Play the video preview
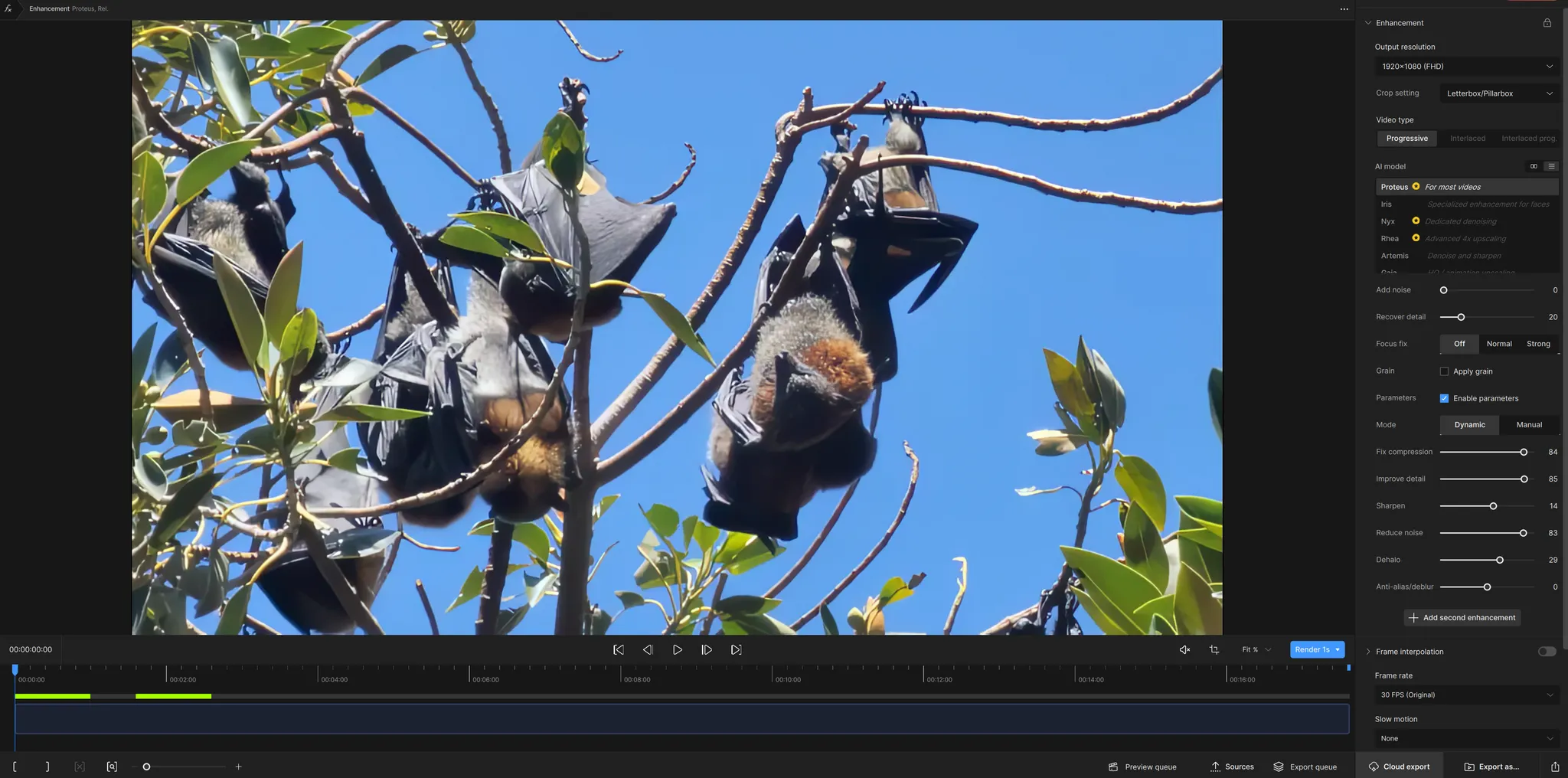Viewport: 1568px width, 778px height. (678, 649)
